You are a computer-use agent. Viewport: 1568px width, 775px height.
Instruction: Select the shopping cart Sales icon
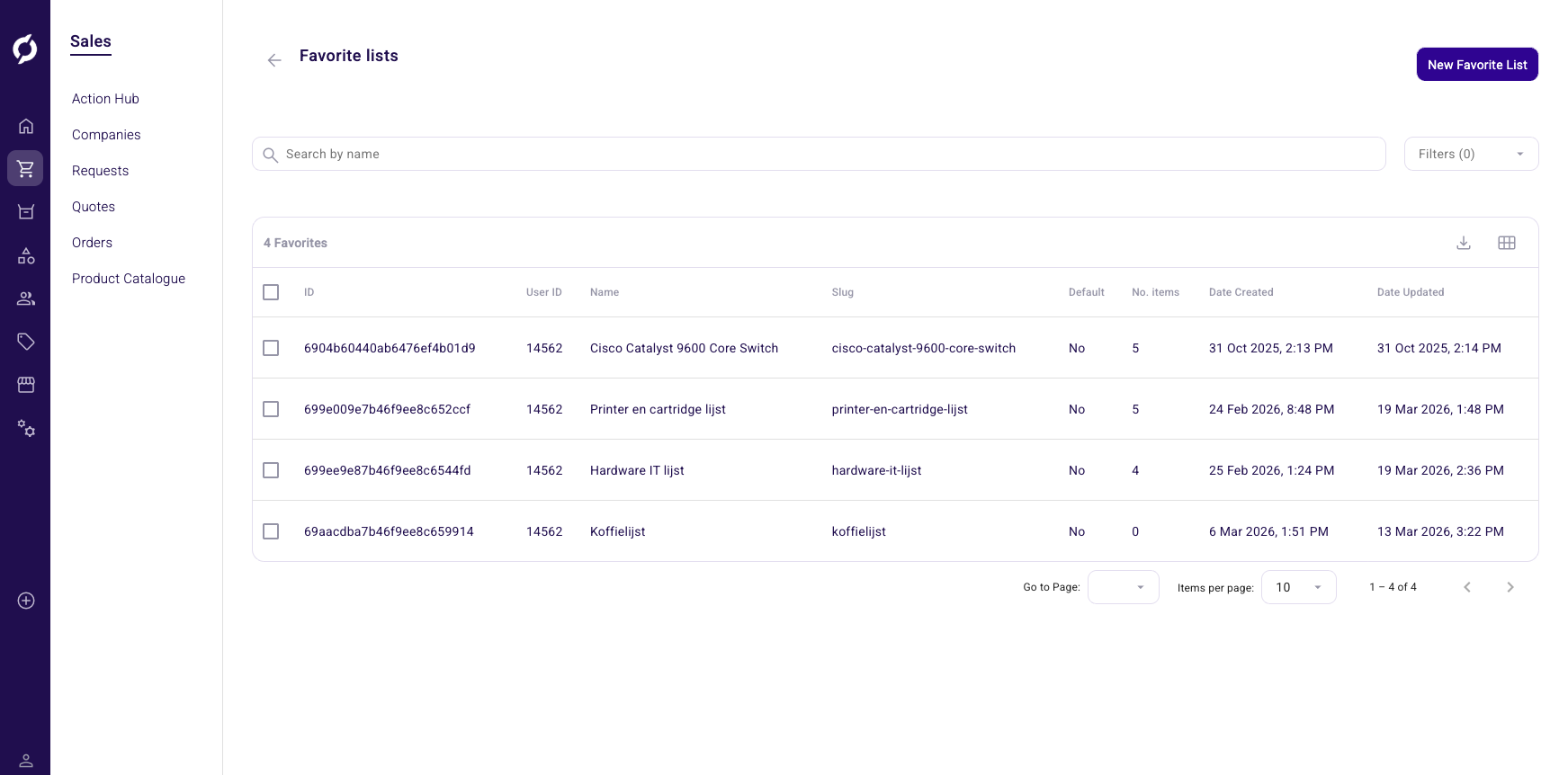click(25, 168)
